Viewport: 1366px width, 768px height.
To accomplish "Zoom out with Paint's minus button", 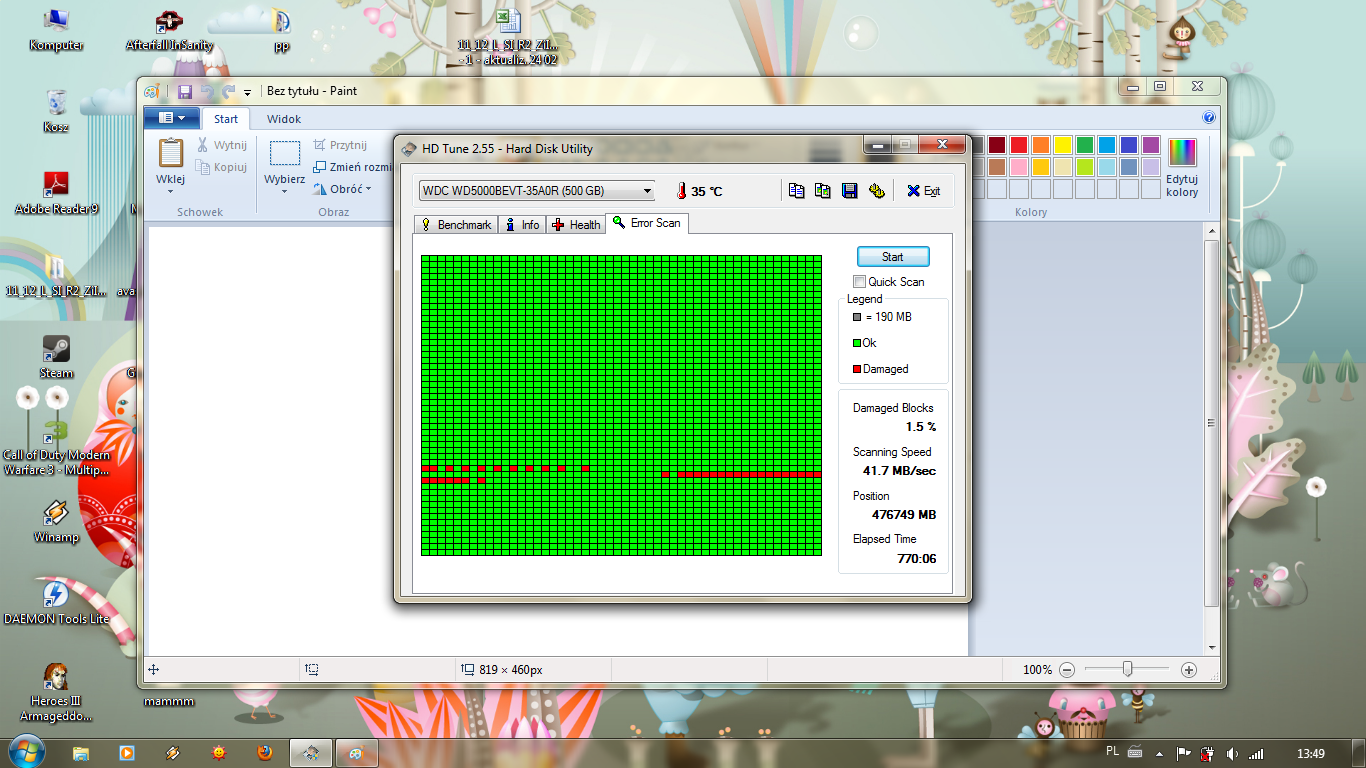I will tap(1067, 670).
